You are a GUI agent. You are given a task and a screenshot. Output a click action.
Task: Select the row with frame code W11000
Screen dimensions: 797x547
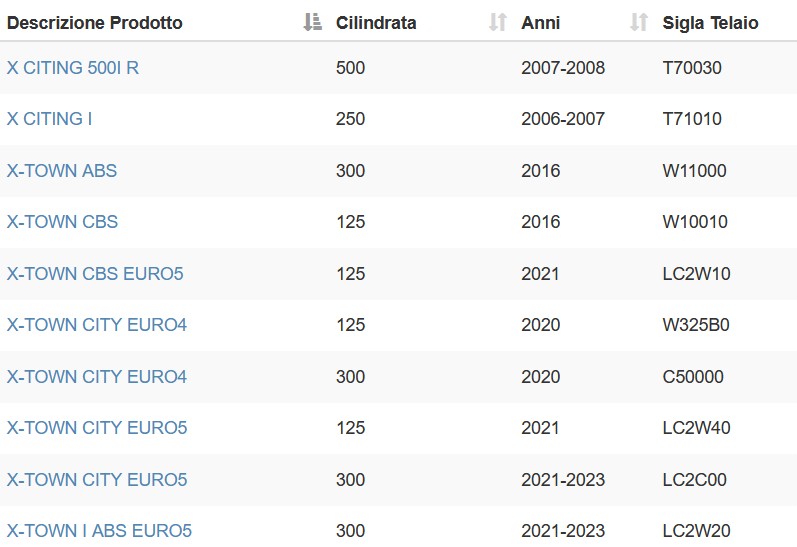(398, 171)
